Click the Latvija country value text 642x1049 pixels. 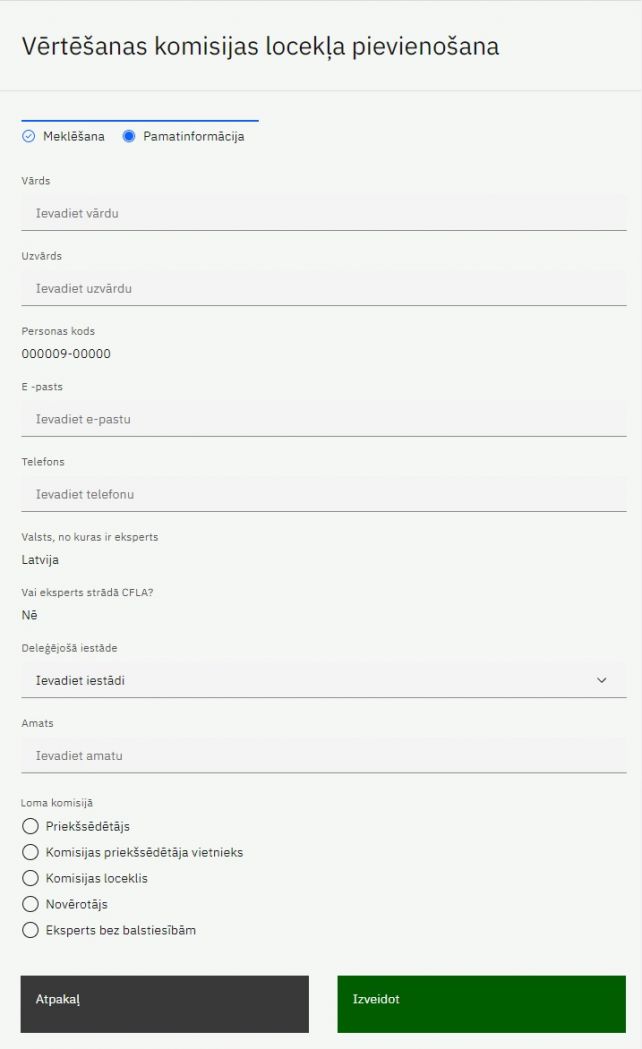click(x=40, y=560)
